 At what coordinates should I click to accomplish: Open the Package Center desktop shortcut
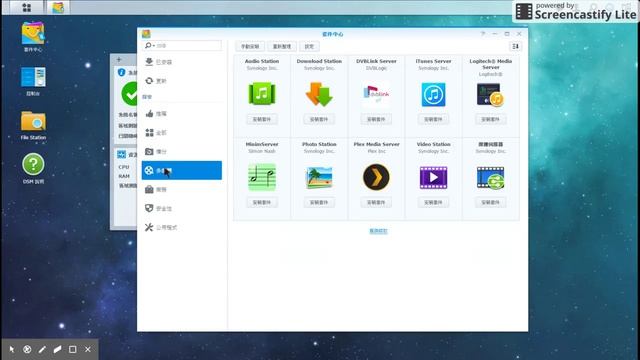click(x=33, y=37)
